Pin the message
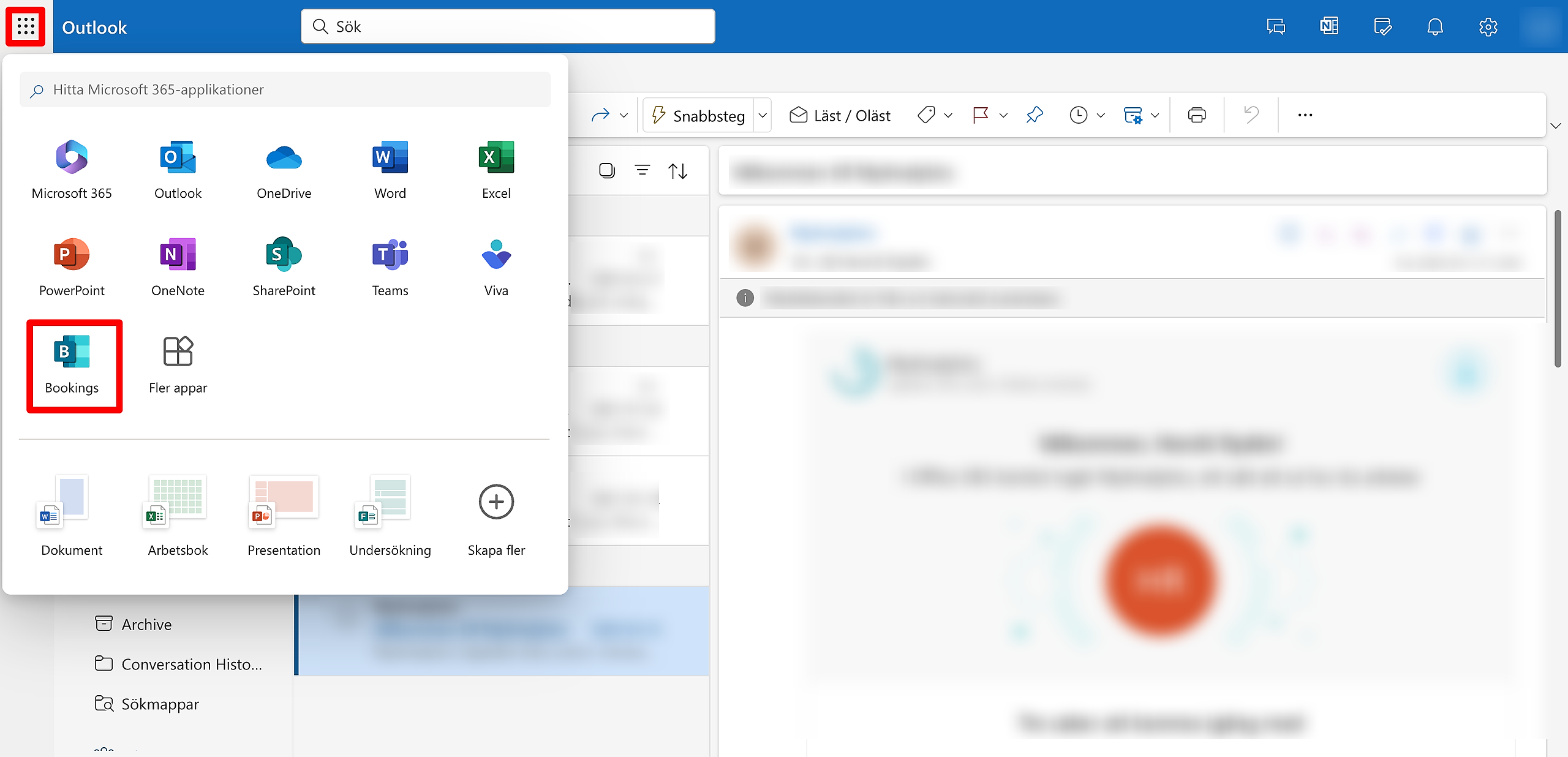This screenshot has height=757, width=1568. coord(1035,115)
